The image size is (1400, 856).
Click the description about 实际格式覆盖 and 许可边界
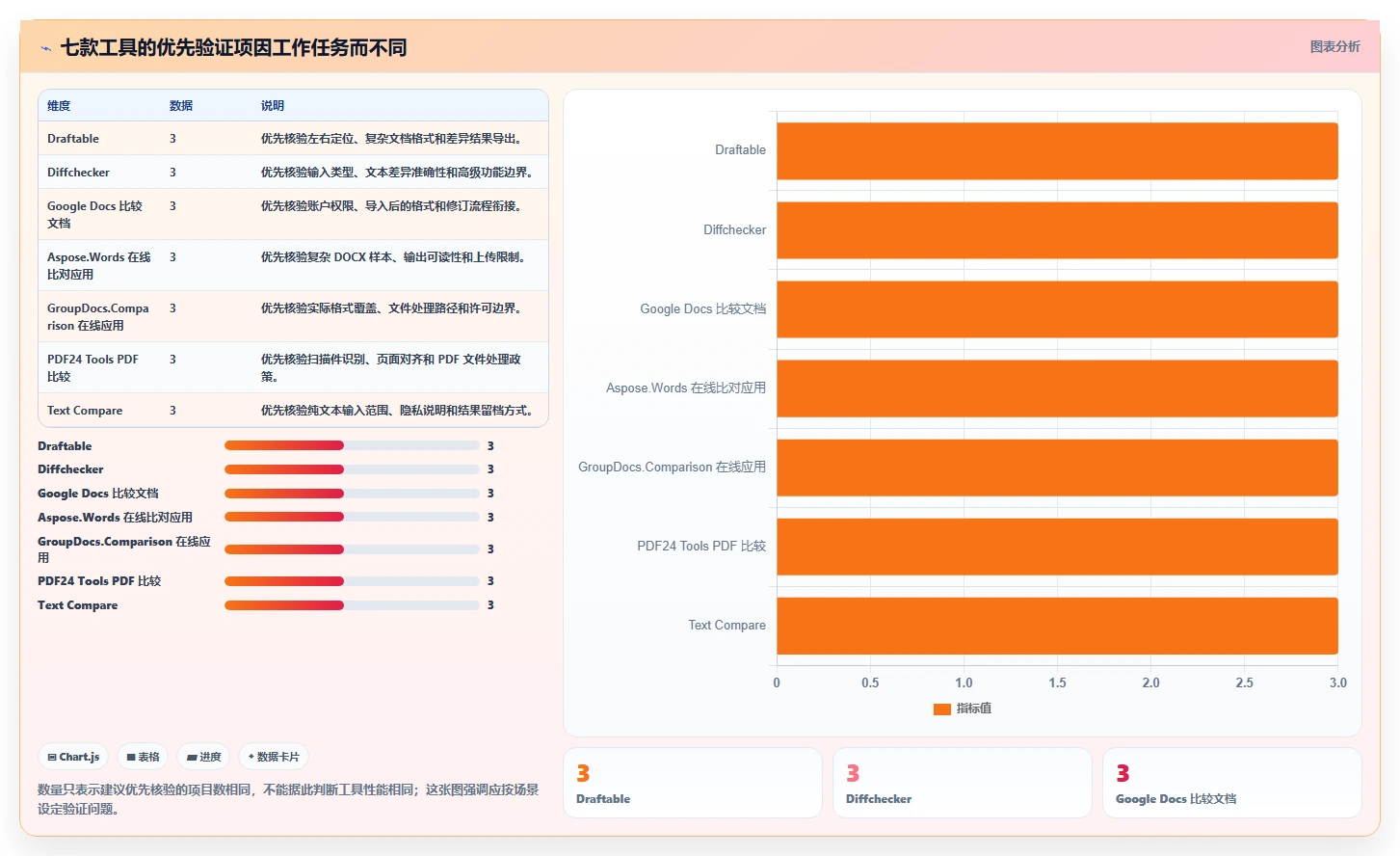tap(393, 308)
